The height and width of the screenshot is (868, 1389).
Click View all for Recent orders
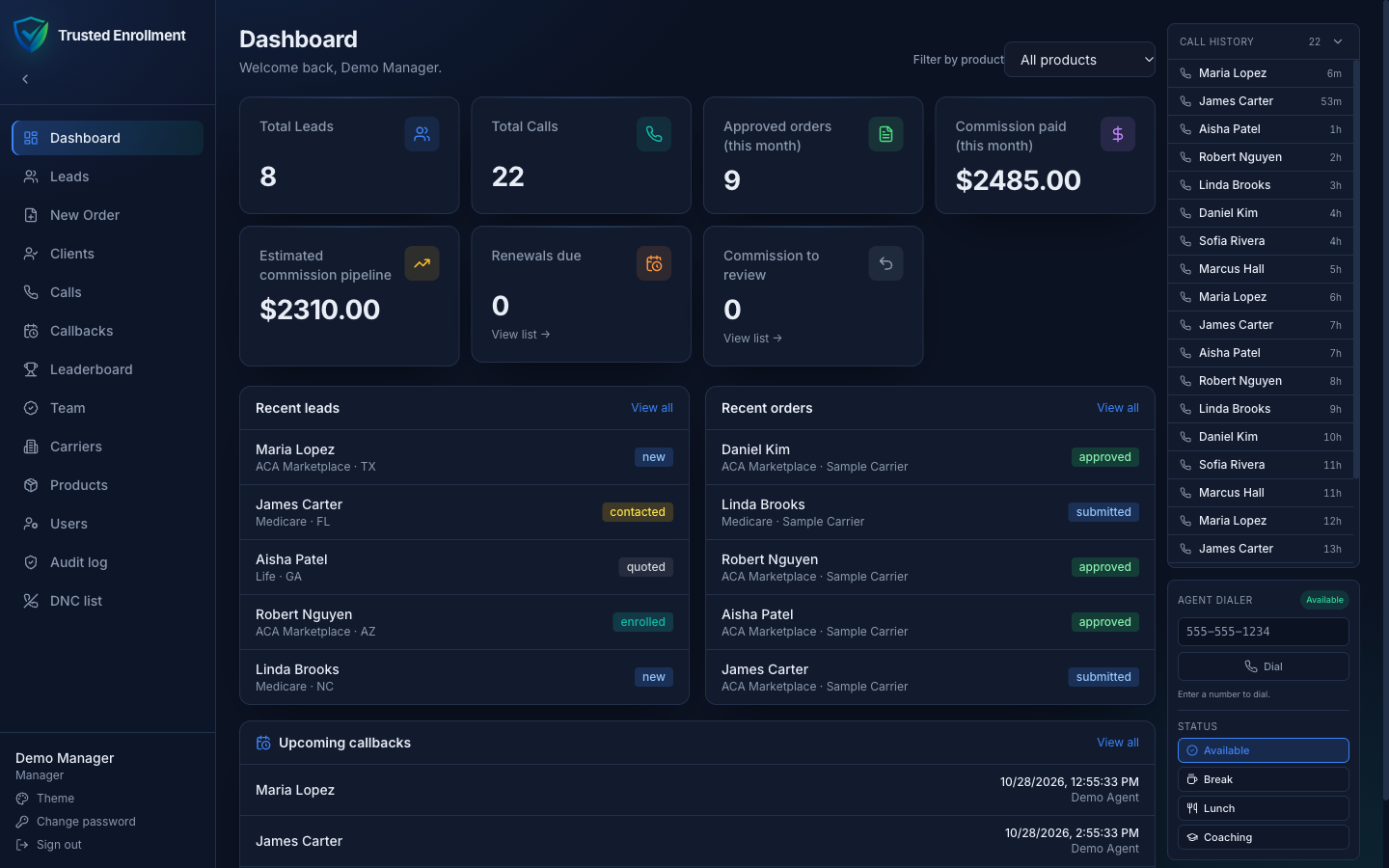point(1118,408)
